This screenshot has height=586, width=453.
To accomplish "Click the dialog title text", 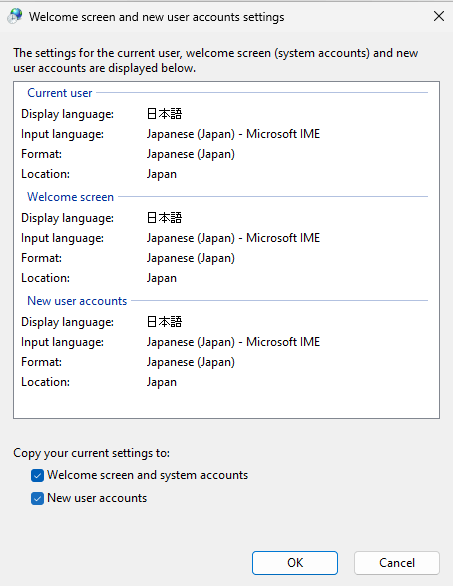I will click(157, 17).
